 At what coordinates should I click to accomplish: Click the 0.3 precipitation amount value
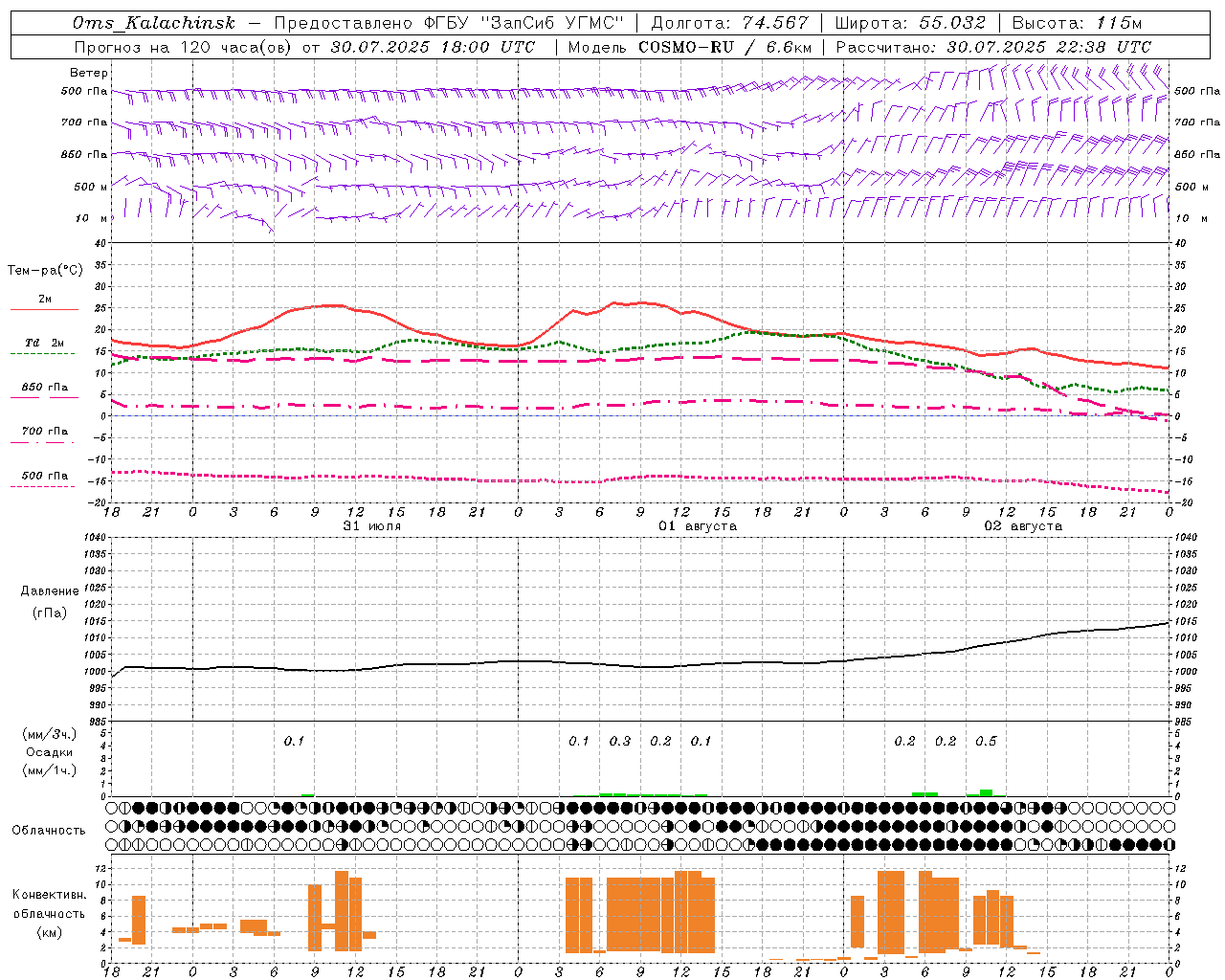(620, 741)
